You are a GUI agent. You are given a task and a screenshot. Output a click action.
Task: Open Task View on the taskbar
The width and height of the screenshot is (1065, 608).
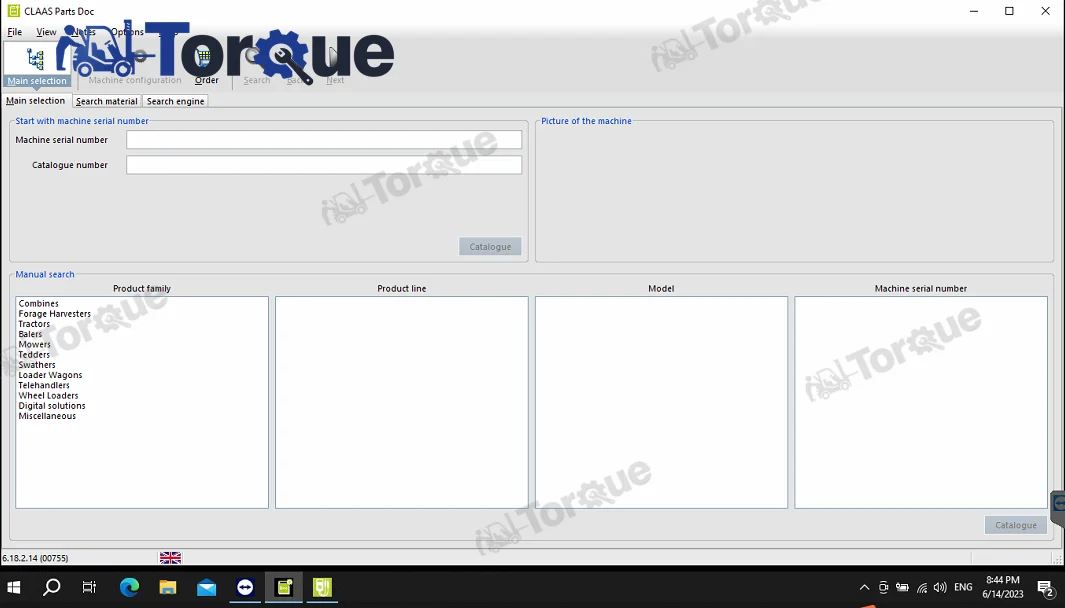click(90, 587)
